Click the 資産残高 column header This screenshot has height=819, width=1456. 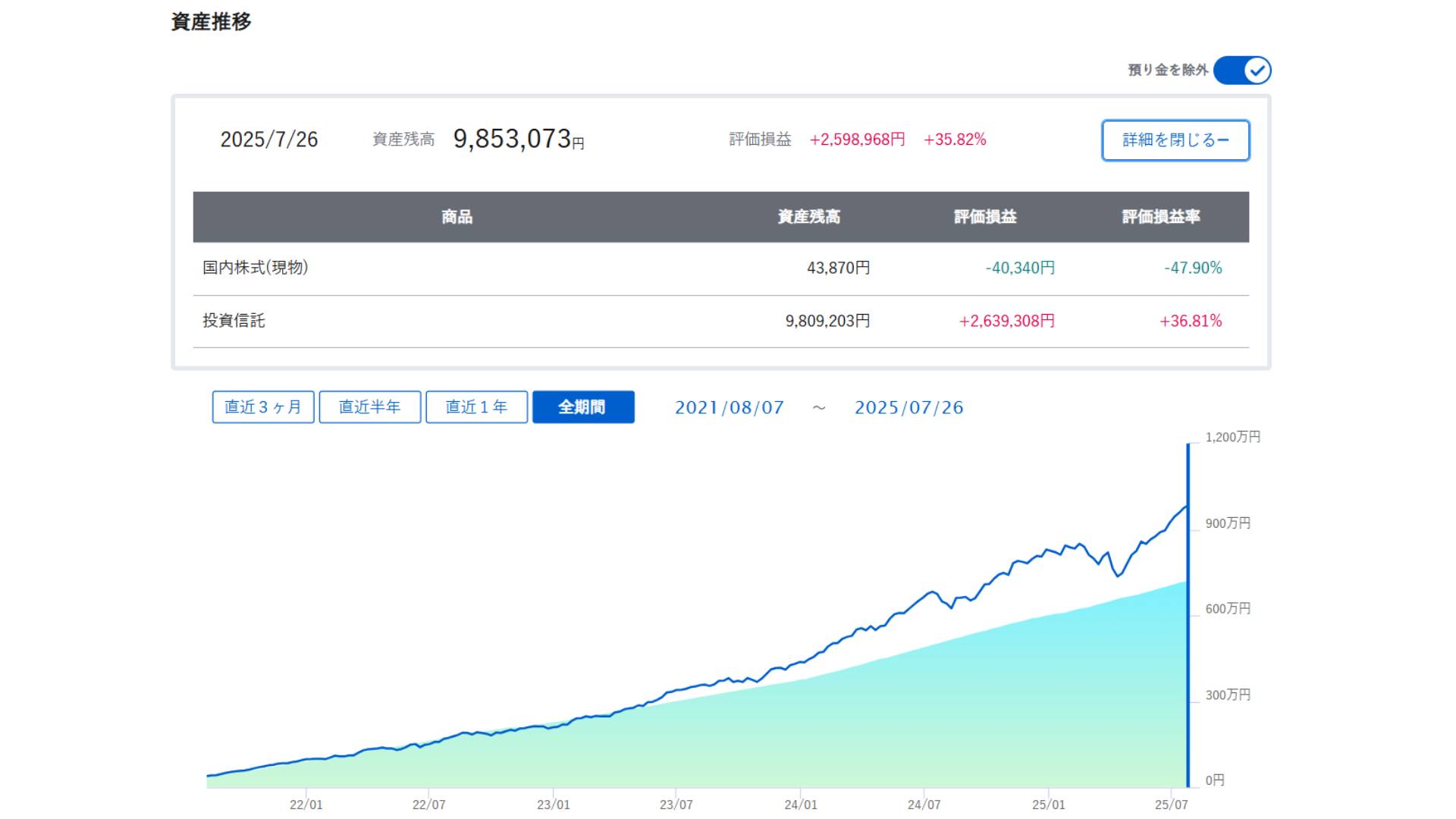[x=808, y=217]
